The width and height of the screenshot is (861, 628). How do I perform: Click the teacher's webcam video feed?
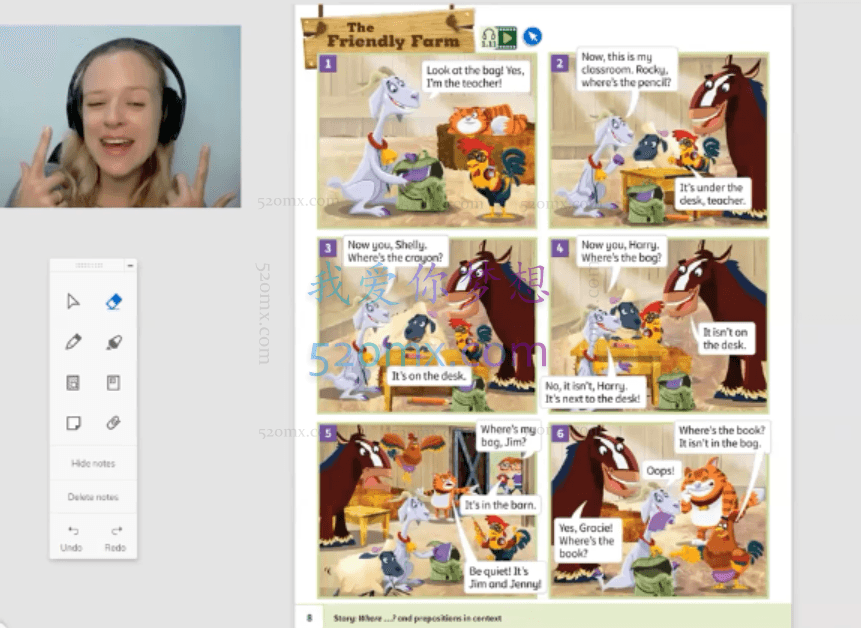click(120, 116)
